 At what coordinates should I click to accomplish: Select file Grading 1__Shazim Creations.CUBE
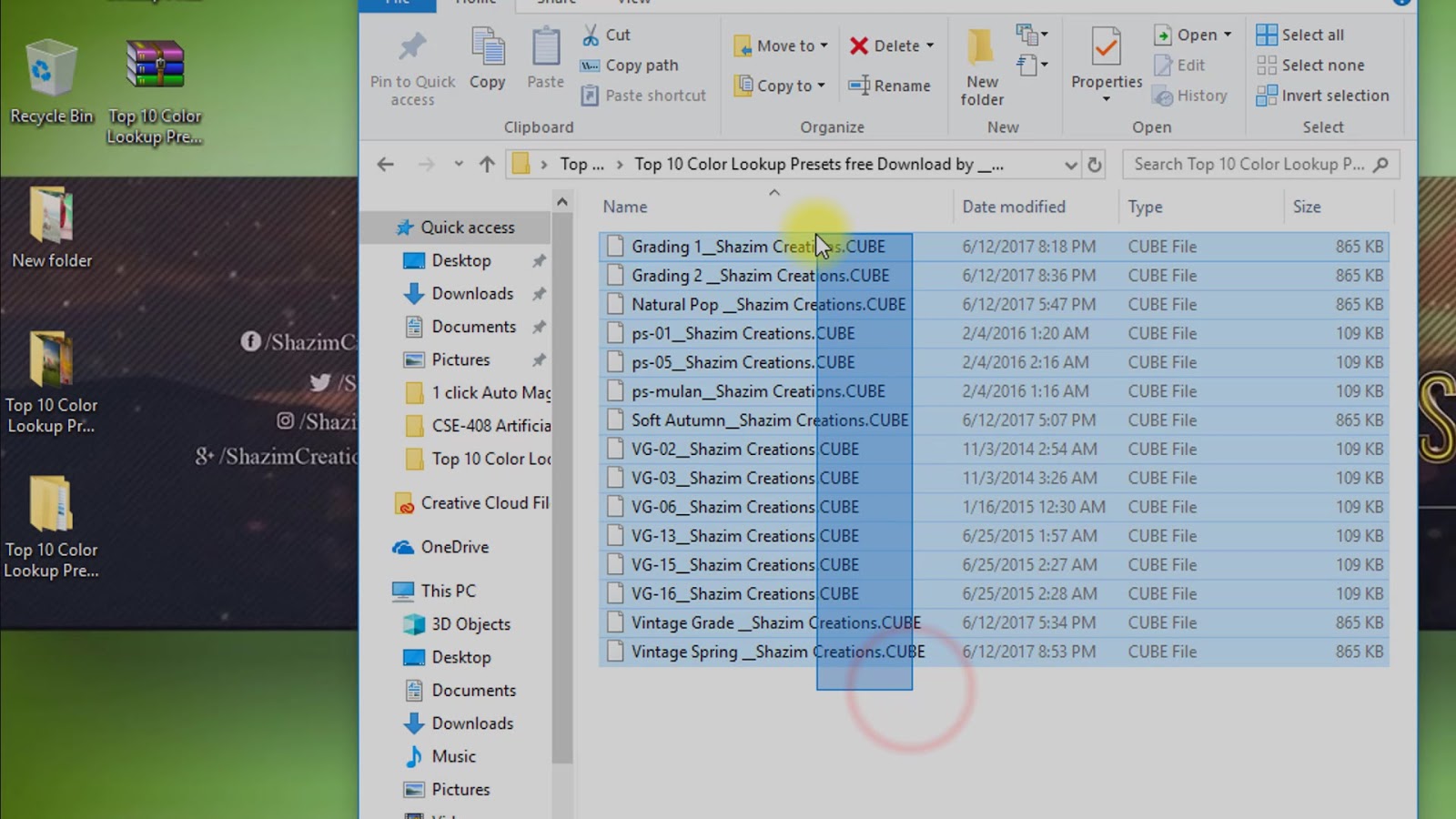[x=994, y=247]
